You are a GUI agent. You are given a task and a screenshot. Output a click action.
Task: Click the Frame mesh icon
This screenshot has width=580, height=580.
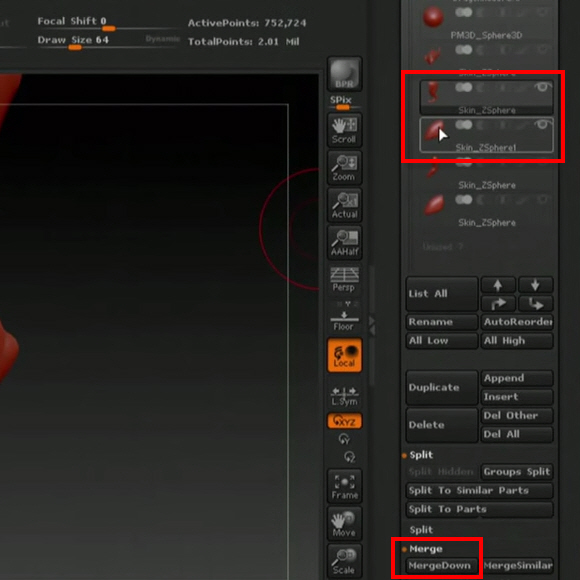(x=344, y=486)
